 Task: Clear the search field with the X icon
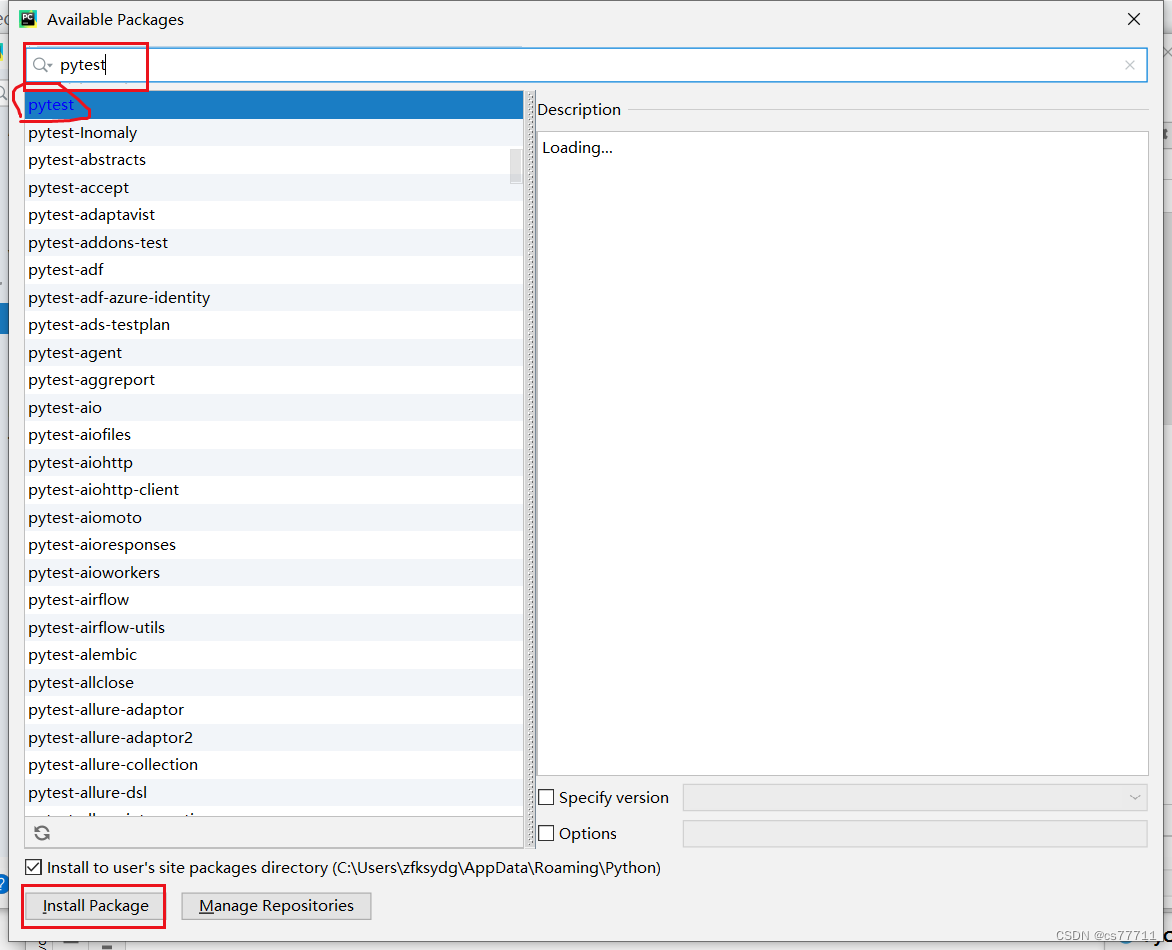coord(1129,66)
